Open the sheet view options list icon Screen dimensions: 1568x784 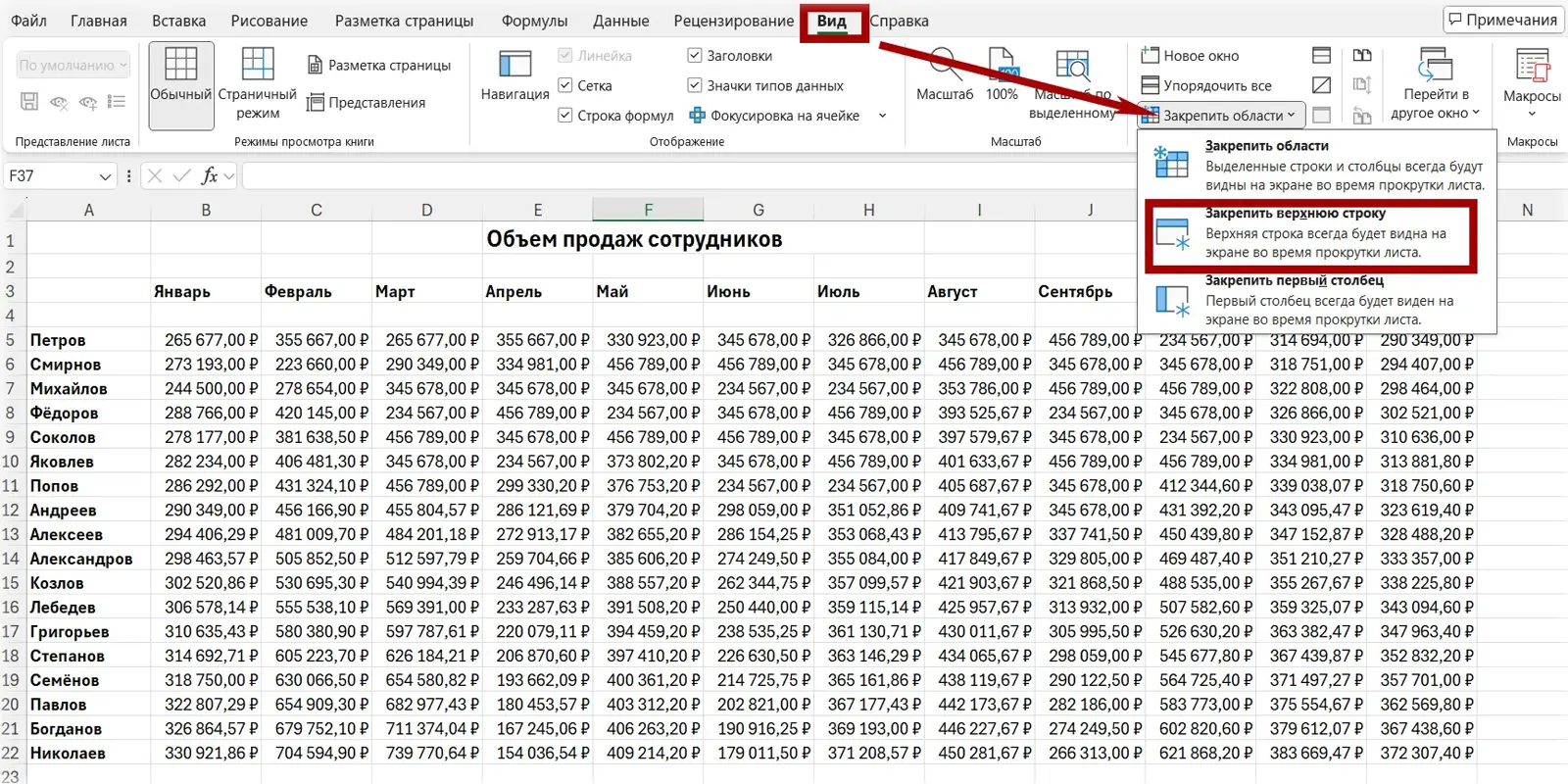pyautogui.click(x=117, y=102)
